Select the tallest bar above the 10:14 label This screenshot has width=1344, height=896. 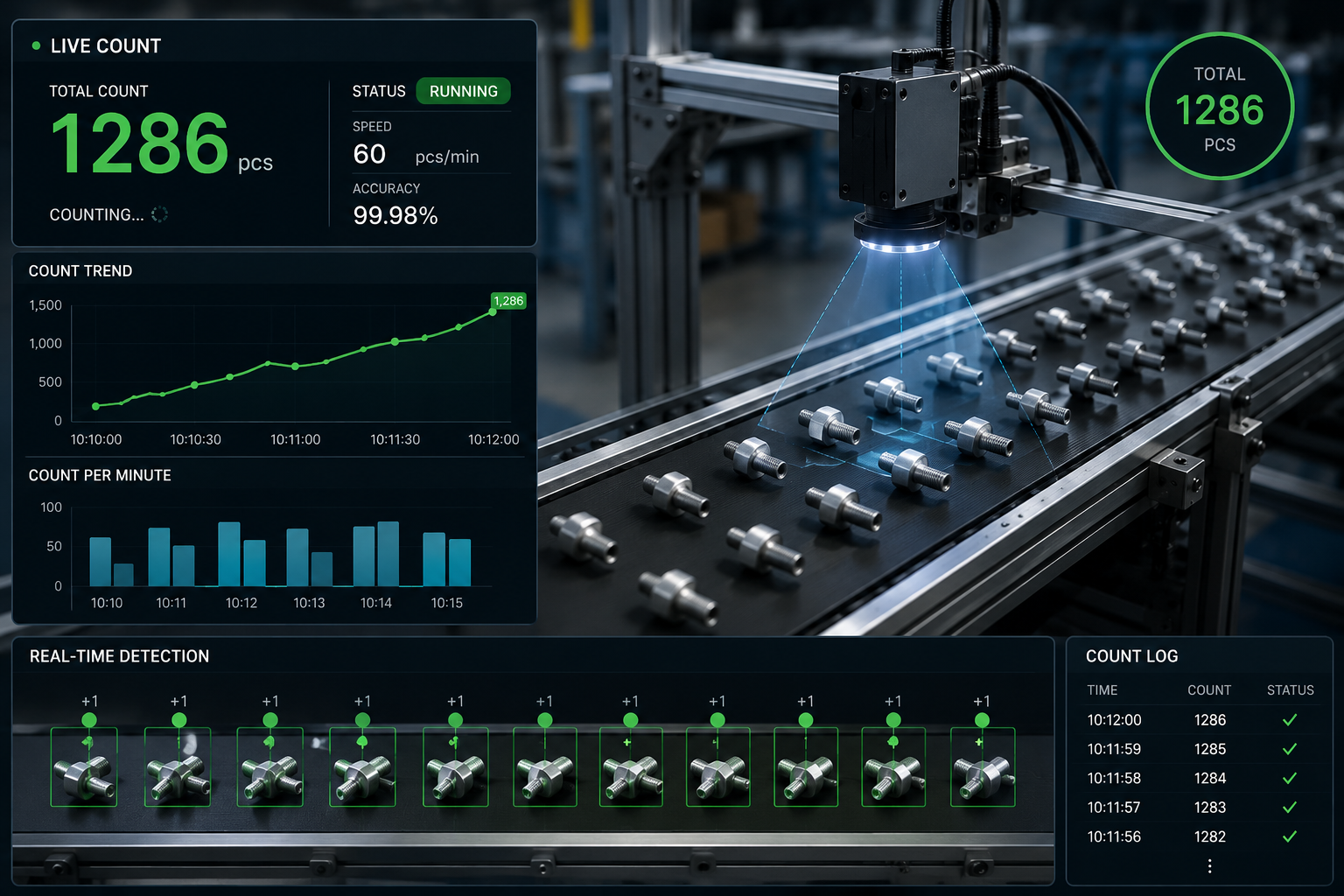388,554
